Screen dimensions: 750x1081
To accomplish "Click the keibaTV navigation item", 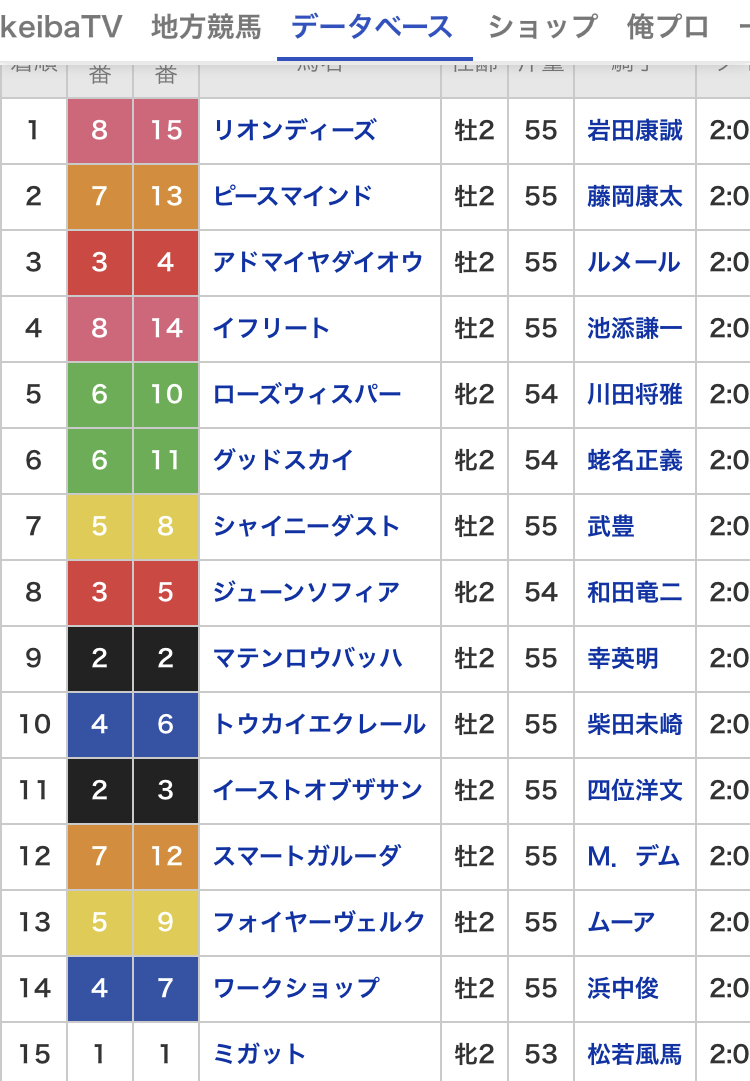I will (61, 28).
